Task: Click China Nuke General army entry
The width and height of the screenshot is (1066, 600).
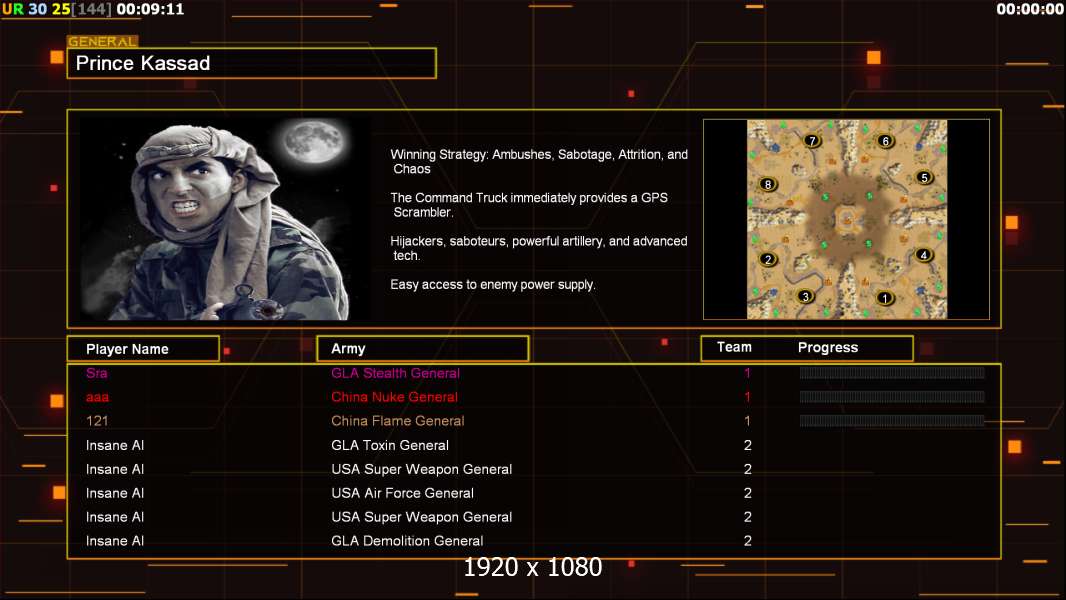Action: [394, 397]
